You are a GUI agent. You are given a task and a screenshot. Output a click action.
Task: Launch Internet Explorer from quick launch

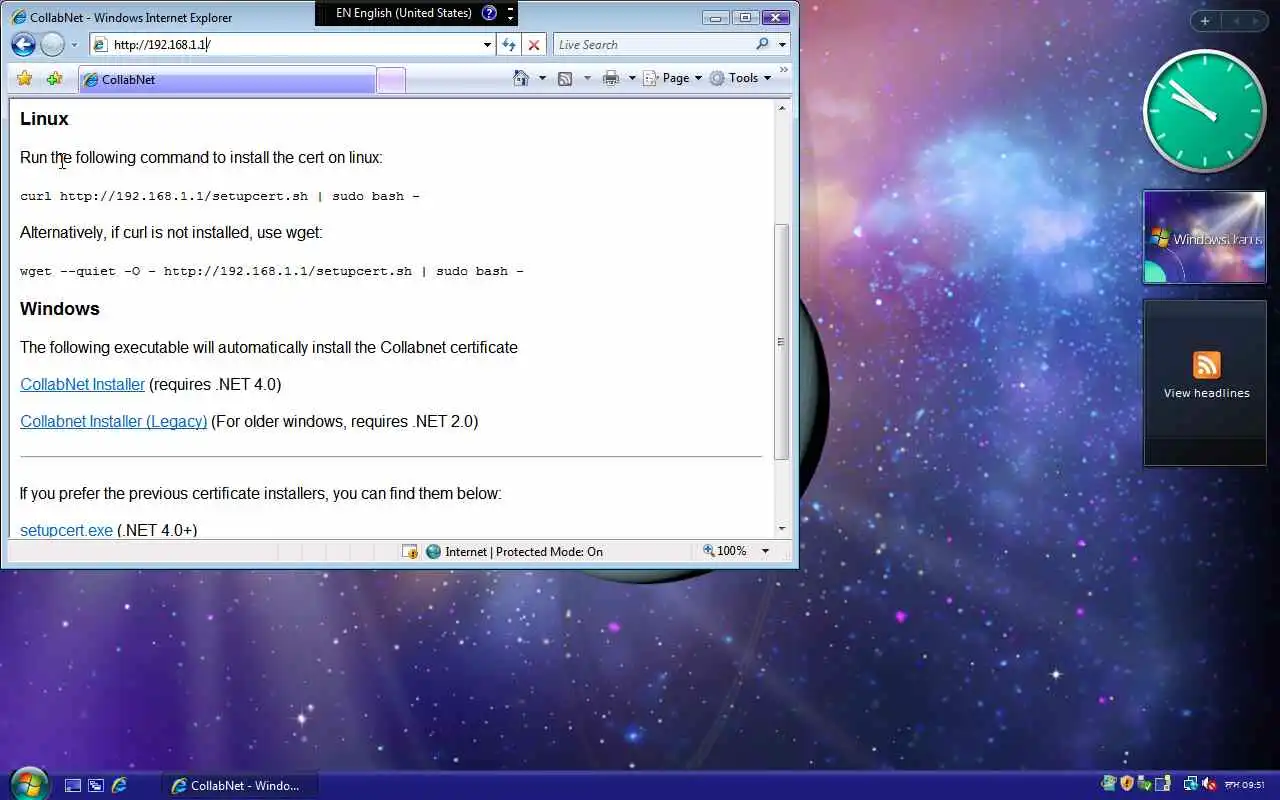point(119,785)
